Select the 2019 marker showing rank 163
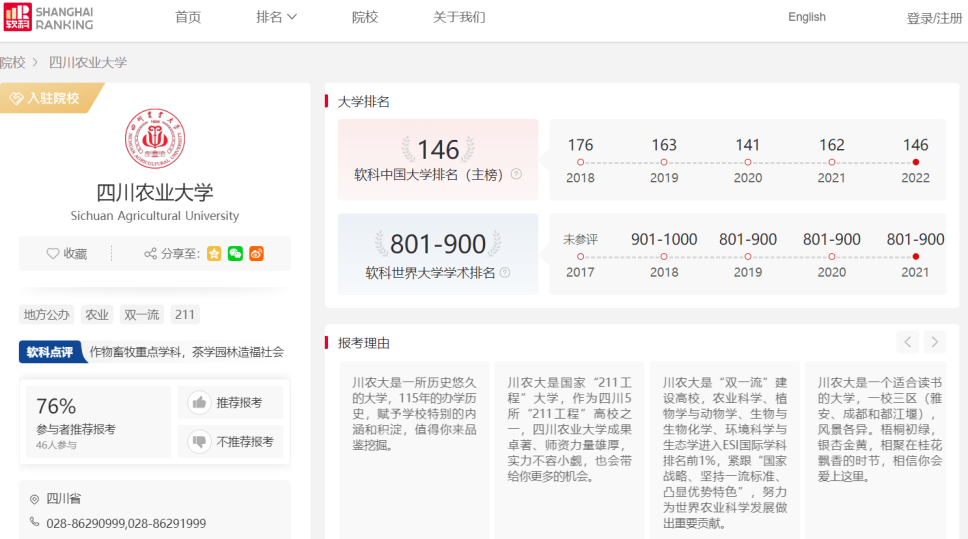Image resolution: width=968 pixels, height=539 pixels. tap(664, 162)
